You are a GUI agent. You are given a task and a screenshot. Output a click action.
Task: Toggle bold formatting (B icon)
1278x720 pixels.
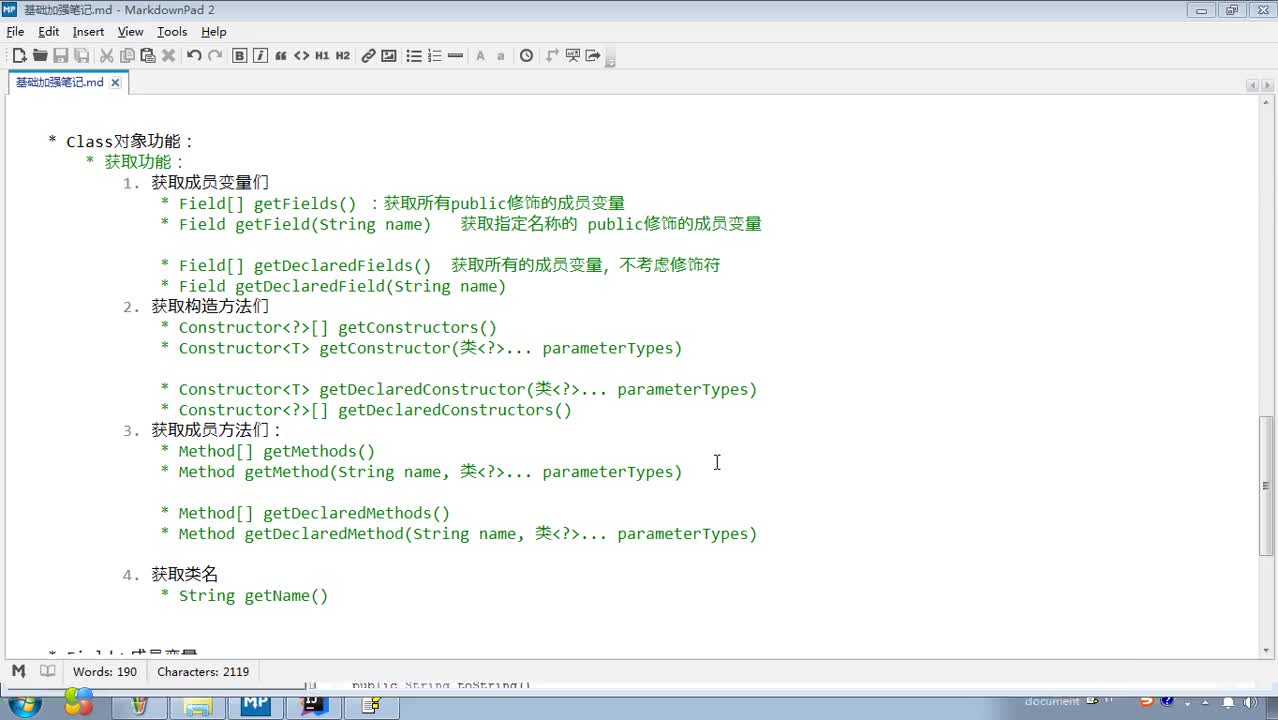pyautogui.click(x=240, y=56)
